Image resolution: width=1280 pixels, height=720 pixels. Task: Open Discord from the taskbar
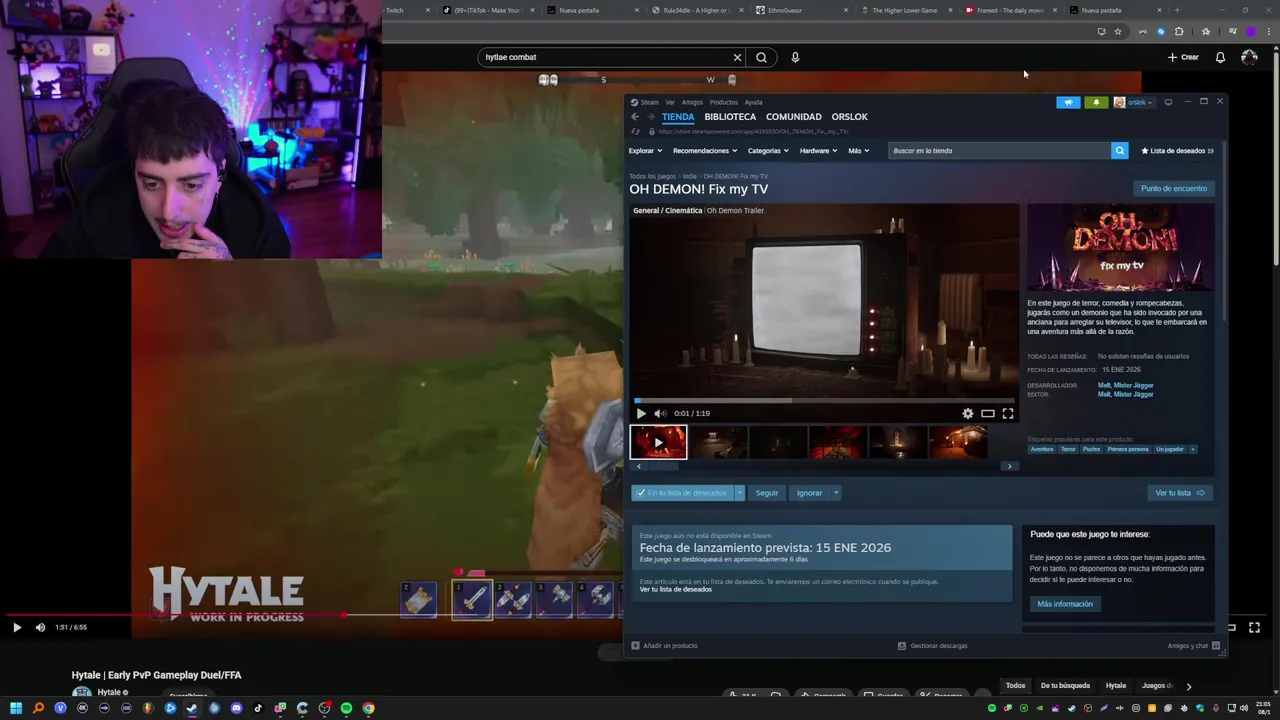point(236,708)
